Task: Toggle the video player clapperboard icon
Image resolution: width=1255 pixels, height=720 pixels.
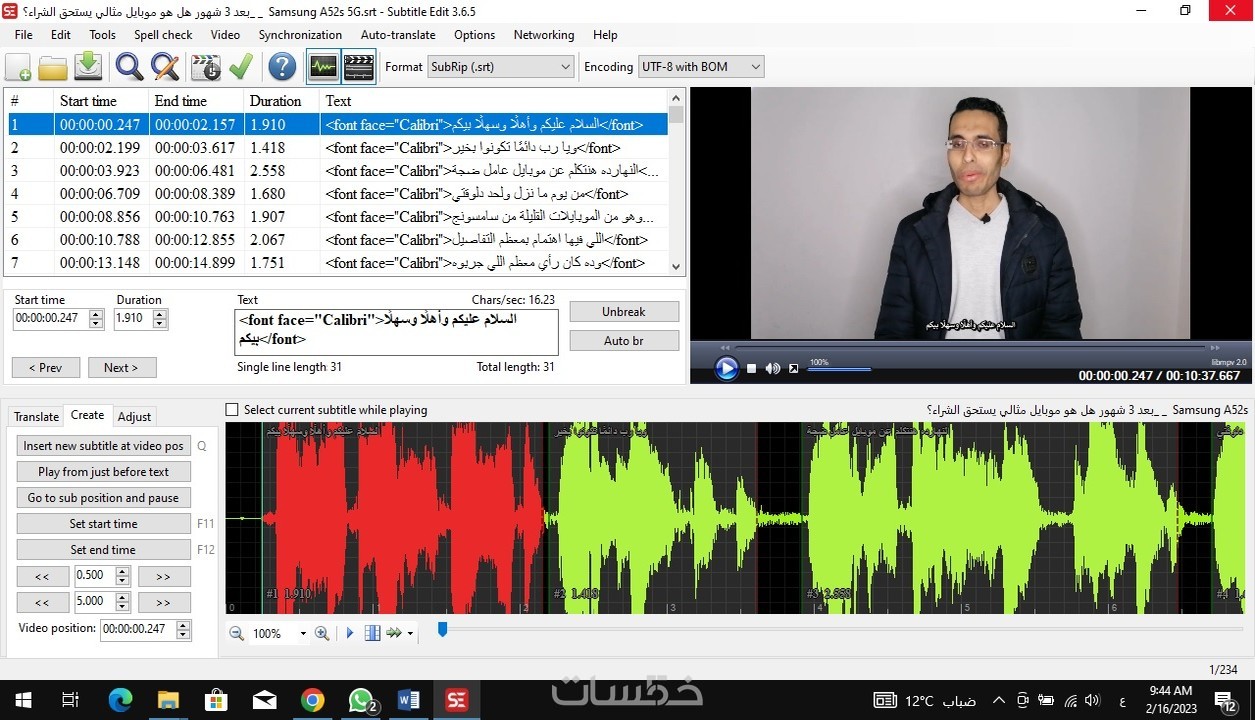Action: click(x=359, y=67)
